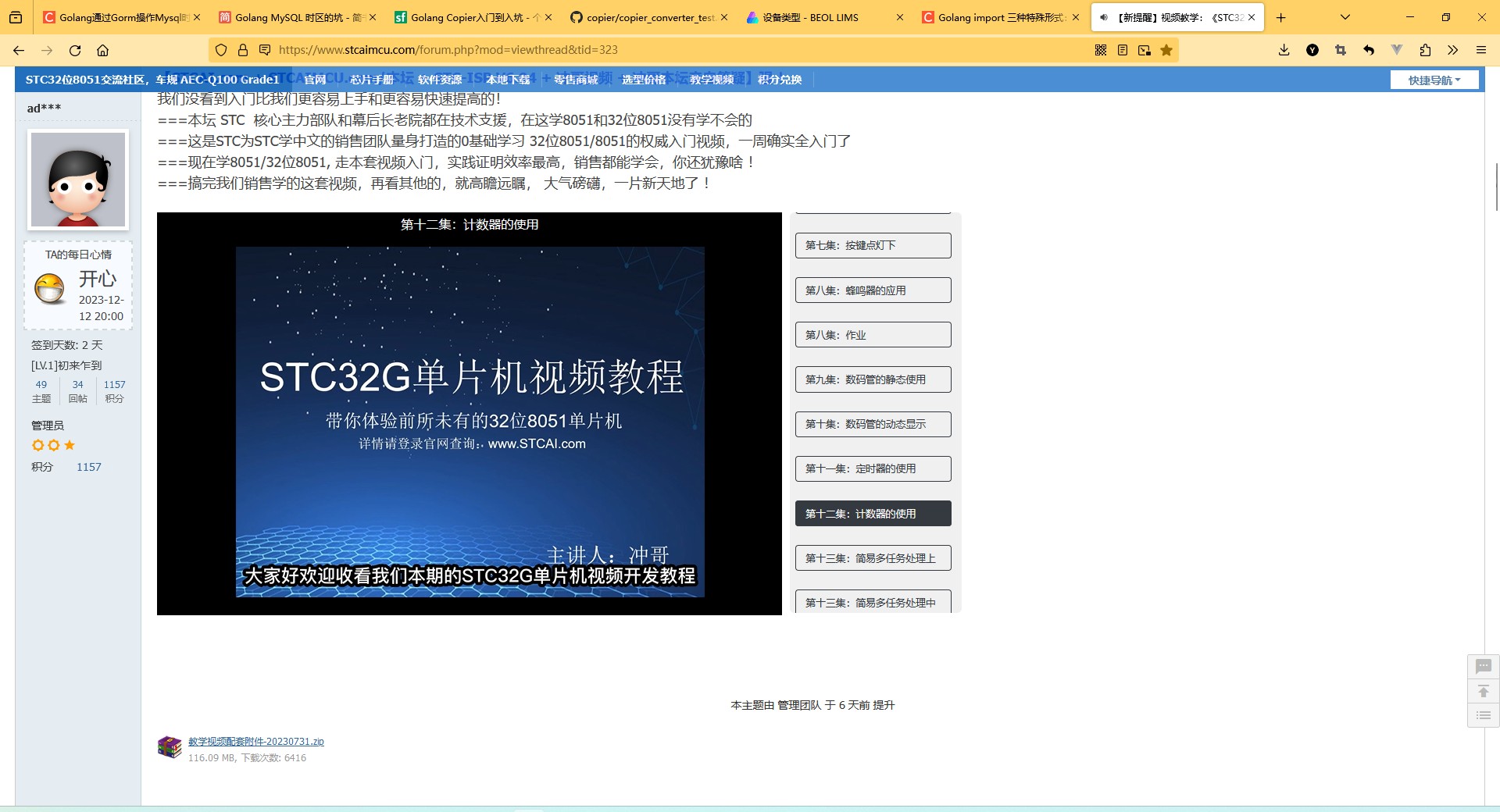Open the browser downloads panel

(x=1284, y=50)
